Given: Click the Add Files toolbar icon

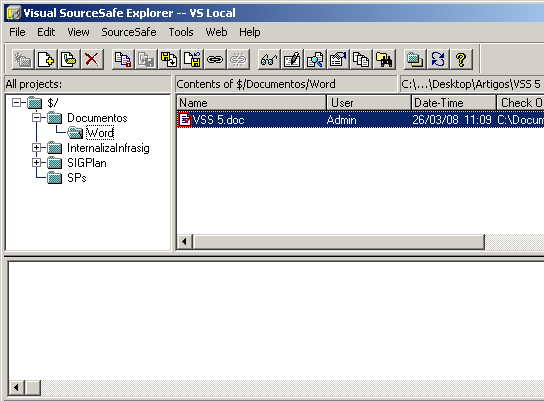Looking at the screenshot, I should 46,59.
